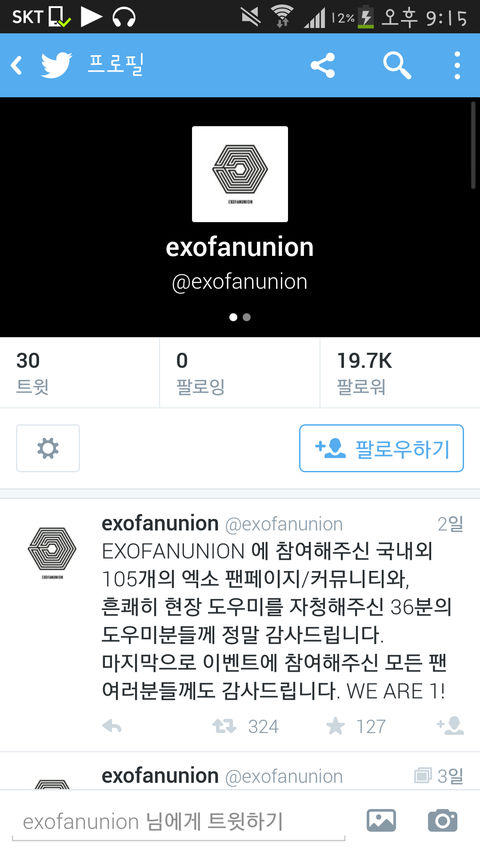Favorite the tweet with 127 stars
Viewport: 480px width, 853px height.
tap(335, 726)
